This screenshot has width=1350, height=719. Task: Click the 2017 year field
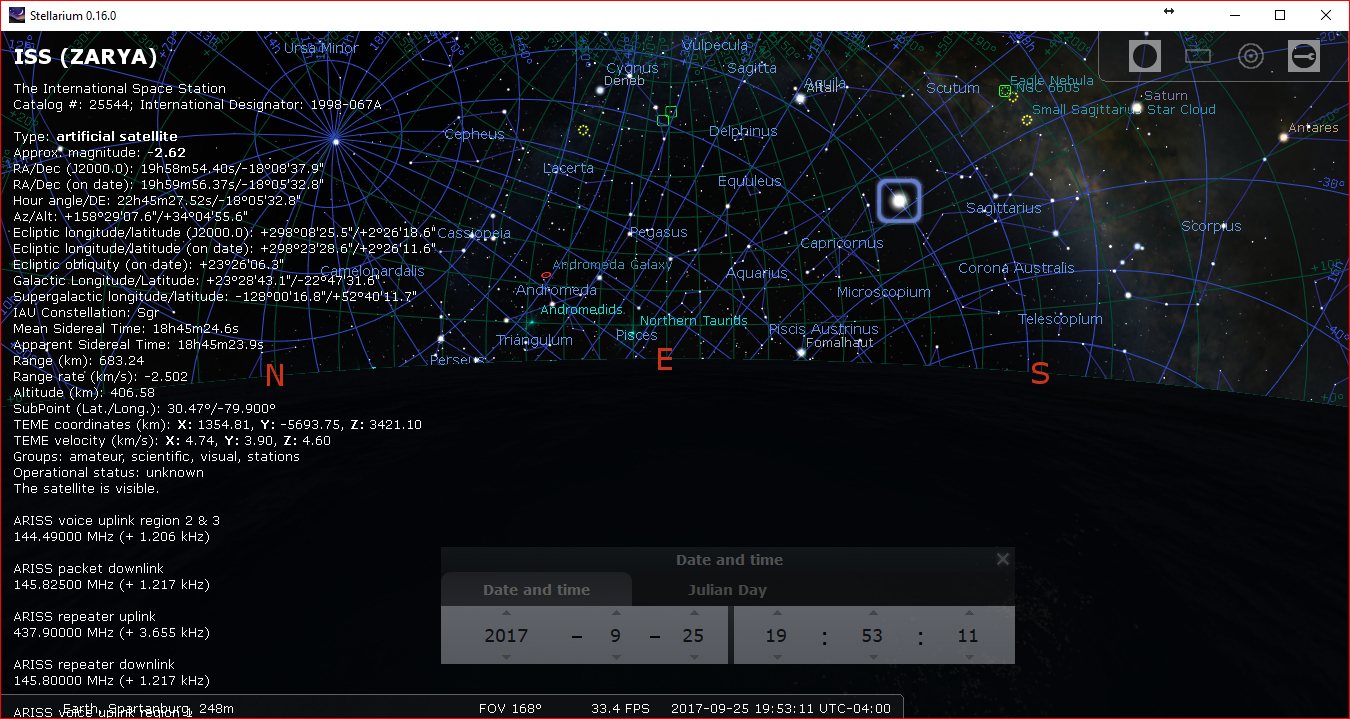(x=506, y=635)
